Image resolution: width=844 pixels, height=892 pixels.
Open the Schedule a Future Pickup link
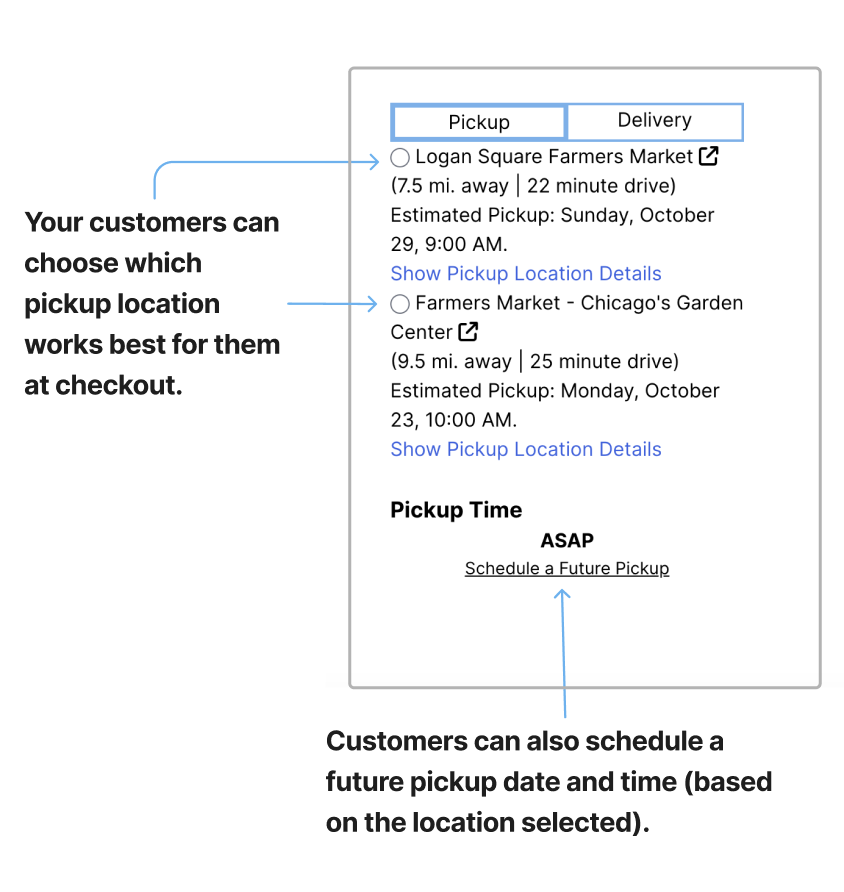click(567, 569)
